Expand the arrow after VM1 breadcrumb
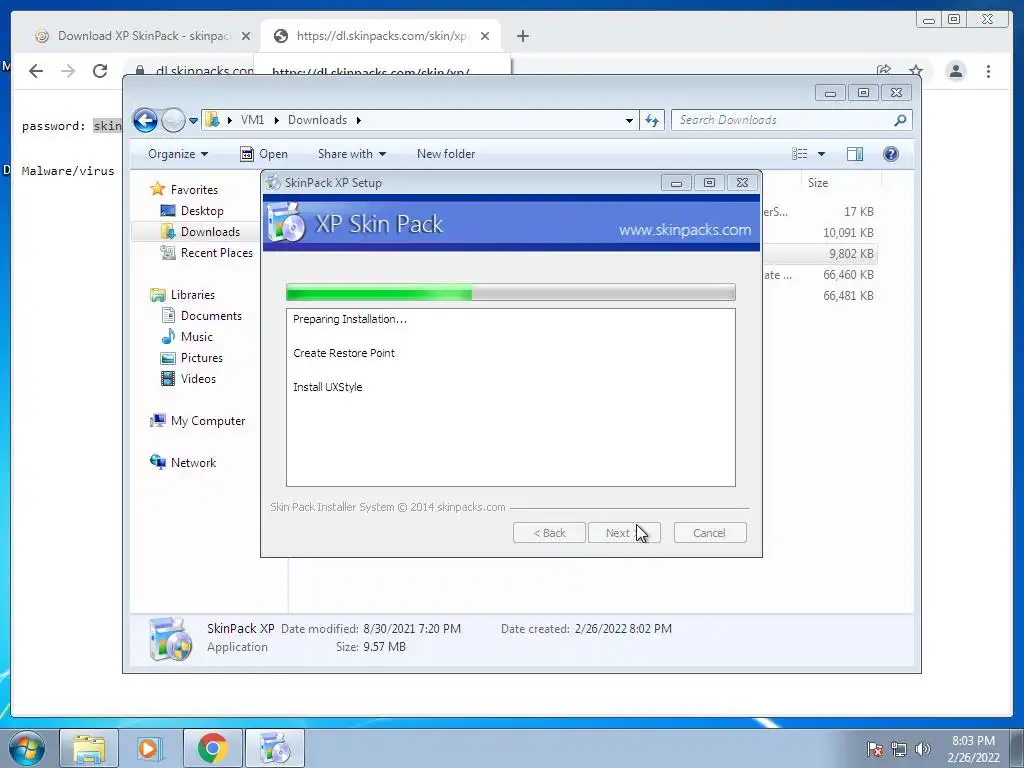This screenshot has width=1024, height=768. point(276,120)
